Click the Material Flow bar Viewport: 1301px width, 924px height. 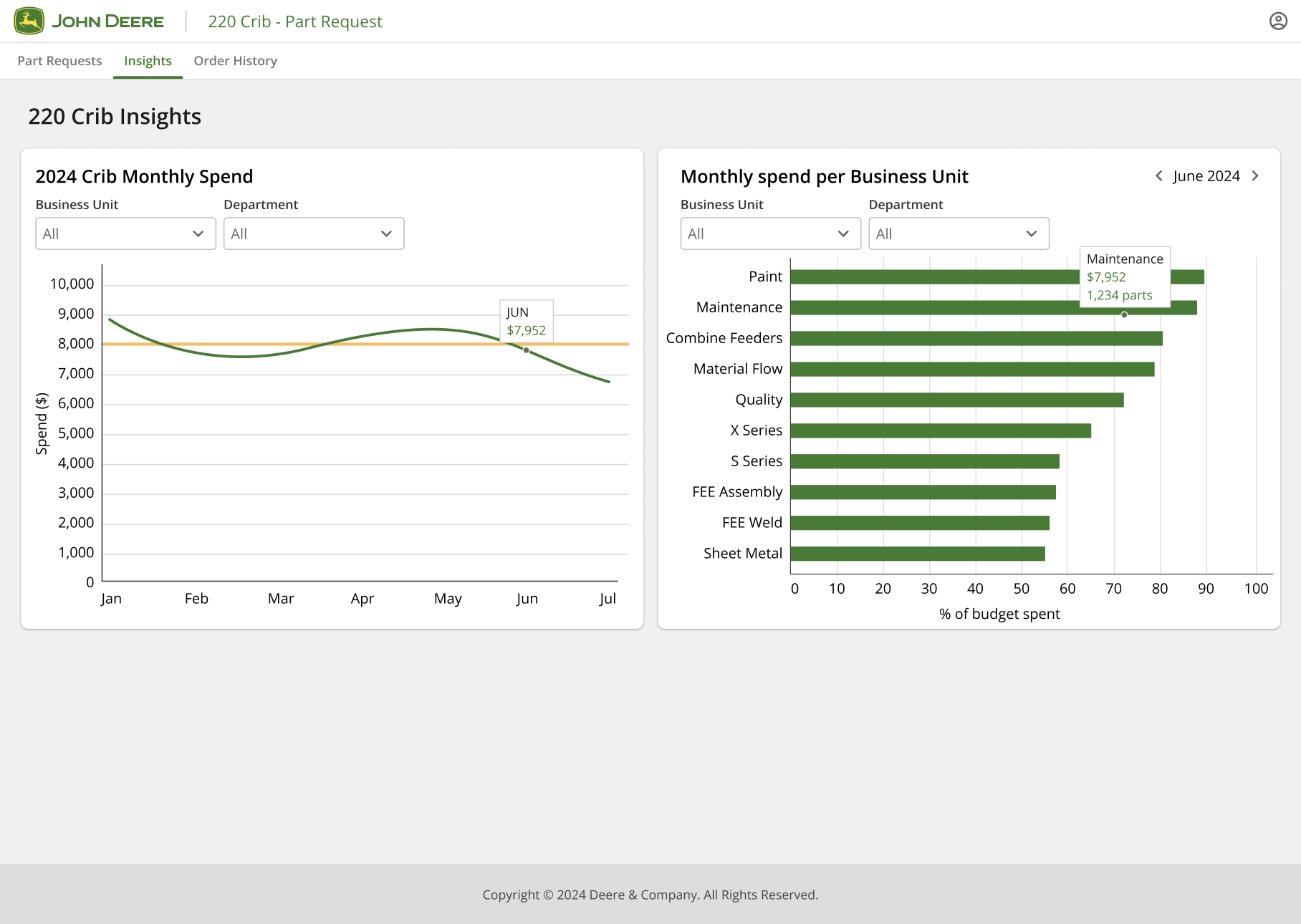972,370
